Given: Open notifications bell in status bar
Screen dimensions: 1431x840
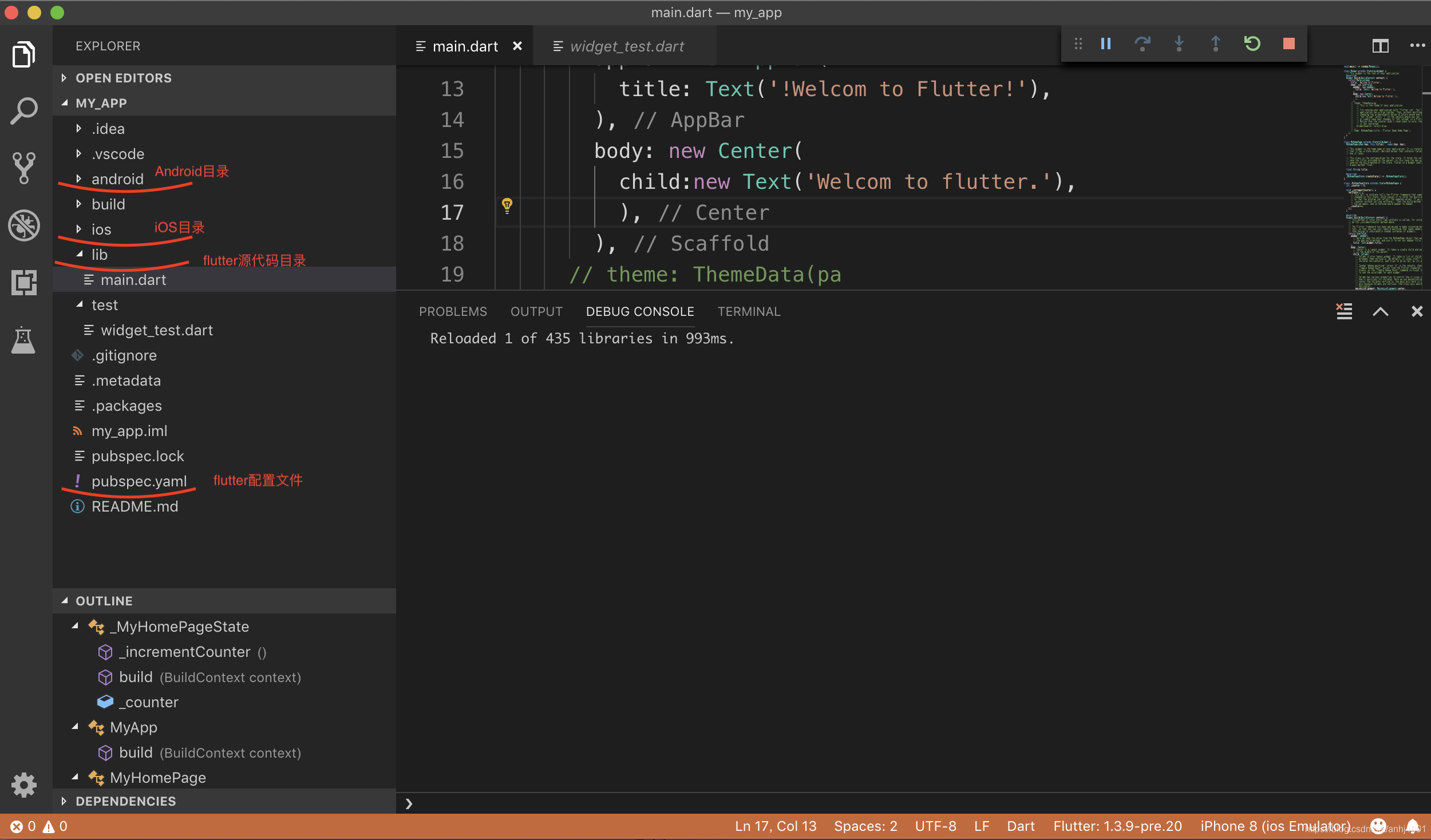Looking at the screenshot, I should (1413, 826).
